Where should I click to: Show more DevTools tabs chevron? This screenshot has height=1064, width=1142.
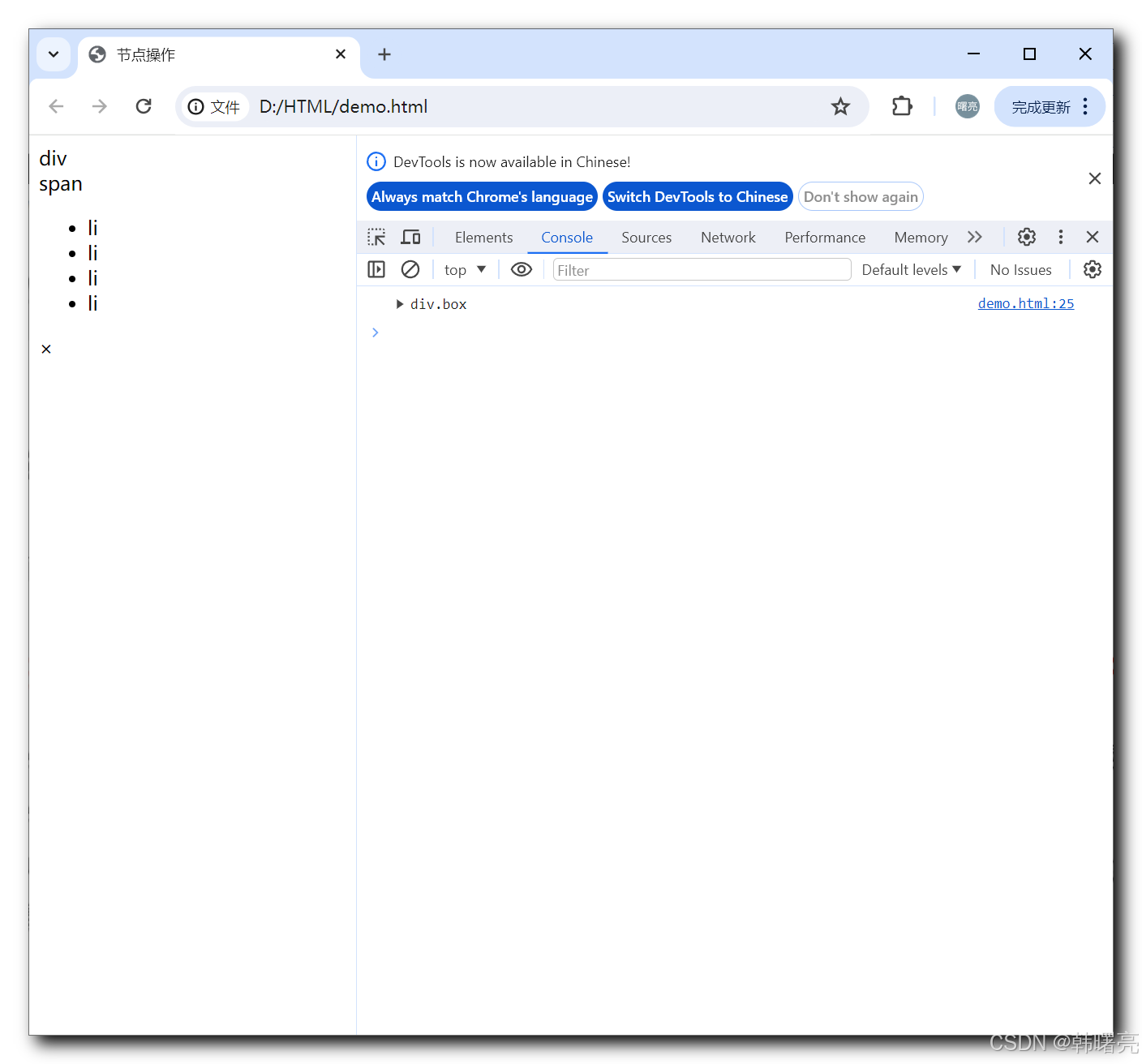point(975,237)
